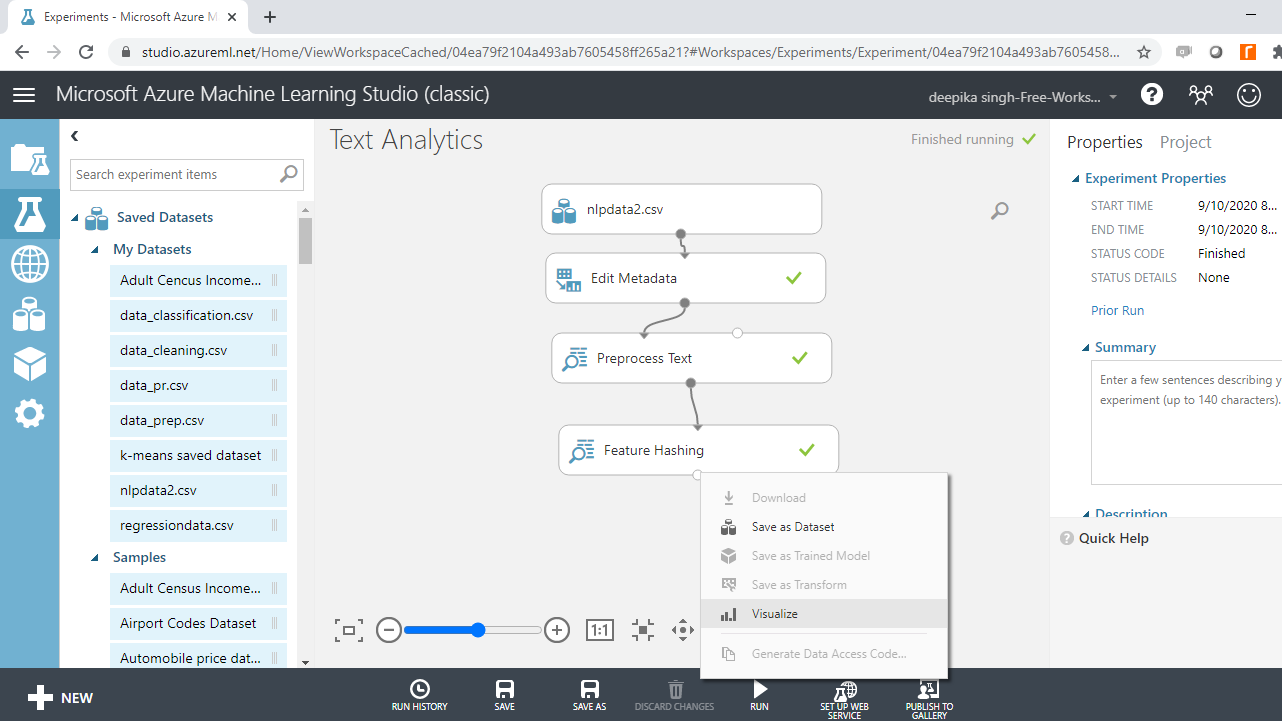This screenshot has width=1282, height=721.
Task: Click the help question mark icon
Action: (x=1152, y=95)
